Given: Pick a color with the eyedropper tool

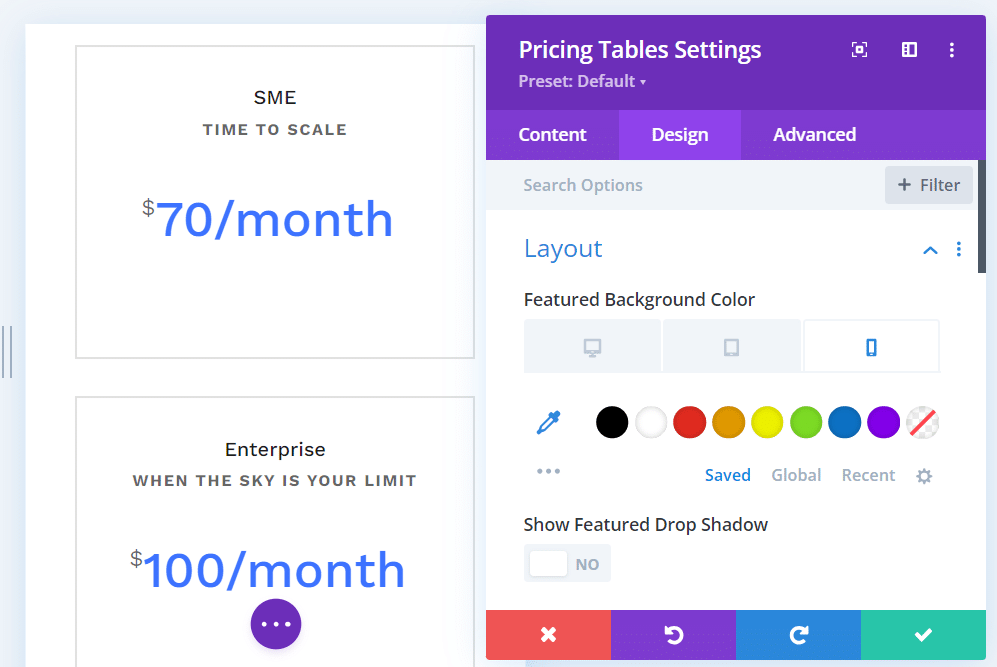Looking at the screenshot, I should click(548, 422).
